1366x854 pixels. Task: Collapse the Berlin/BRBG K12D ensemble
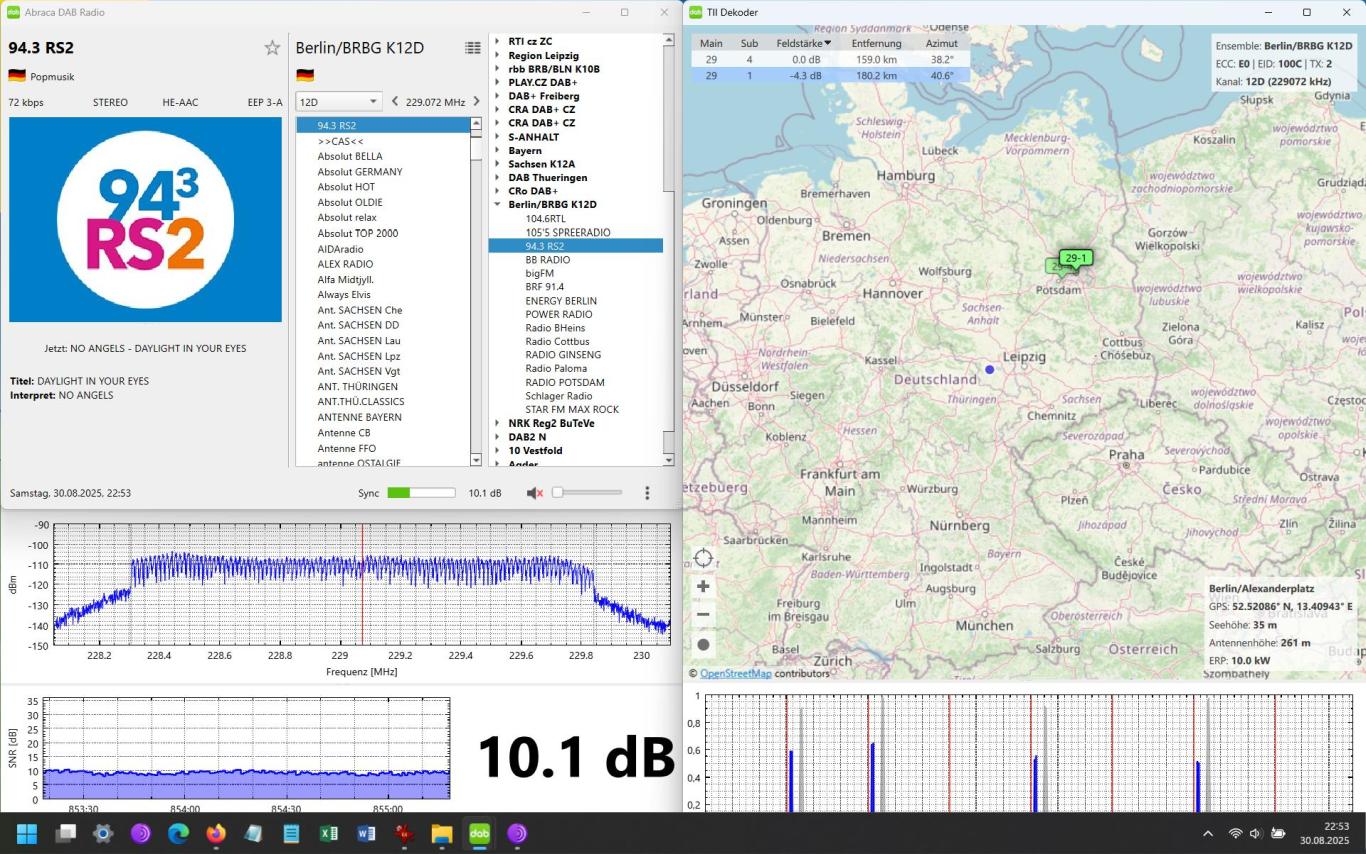pyautogui.click(x=497, y=205)
